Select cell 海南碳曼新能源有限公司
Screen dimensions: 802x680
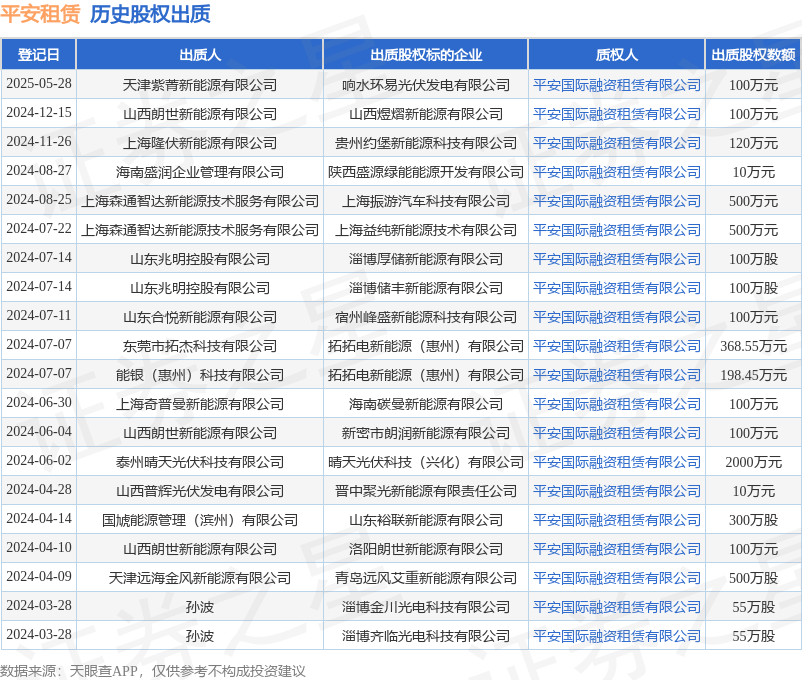pyautogui.click(x=426, y=404)
